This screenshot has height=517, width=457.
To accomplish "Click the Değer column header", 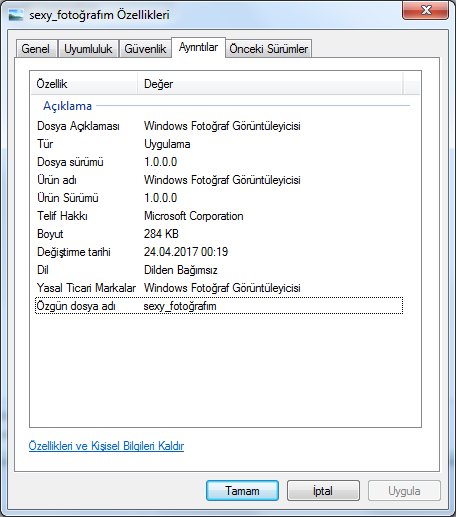I will click(x=270, y=84).
